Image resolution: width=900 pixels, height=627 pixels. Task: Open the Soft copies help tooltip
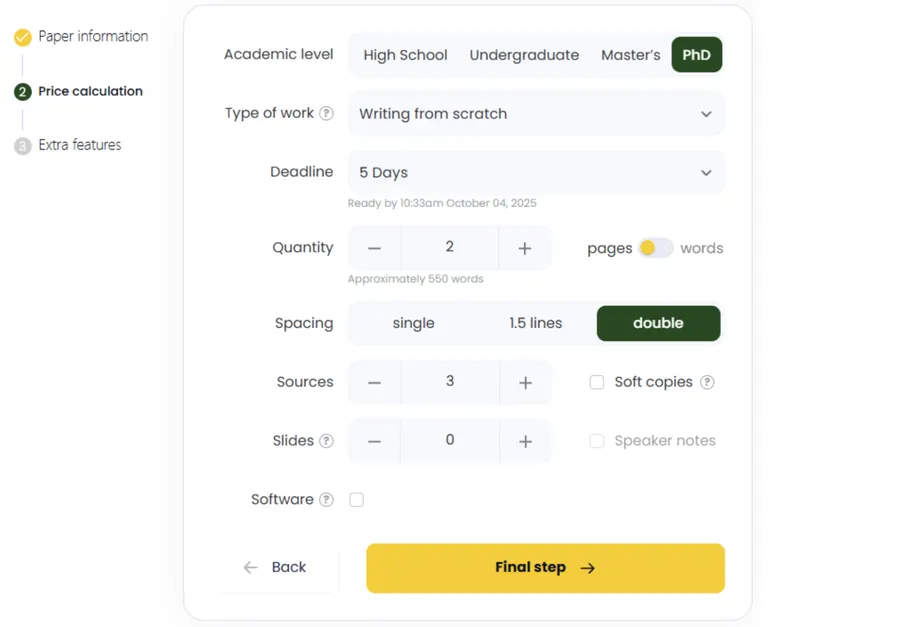point(706,381)
